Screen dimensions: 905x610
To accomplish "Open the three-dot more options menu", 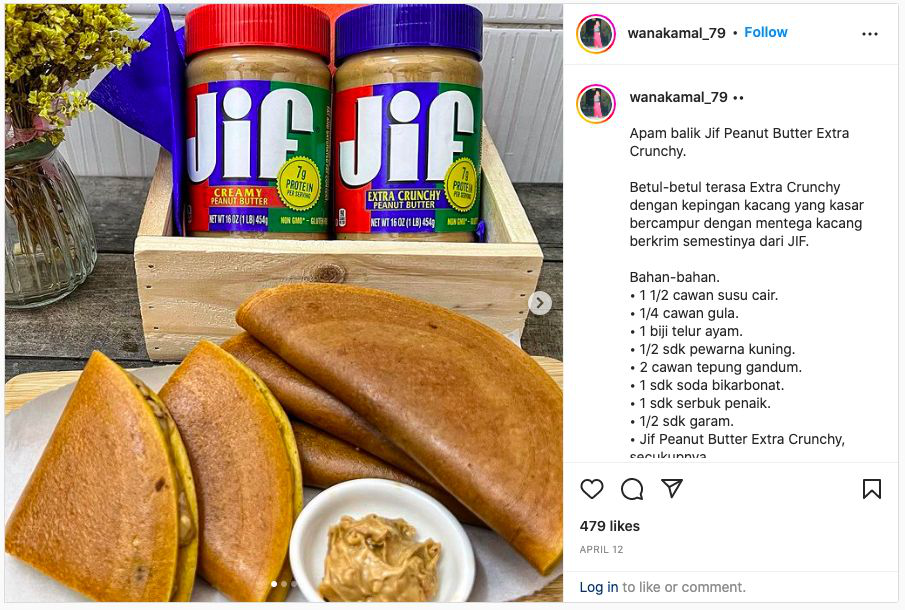I will (870, 34).
